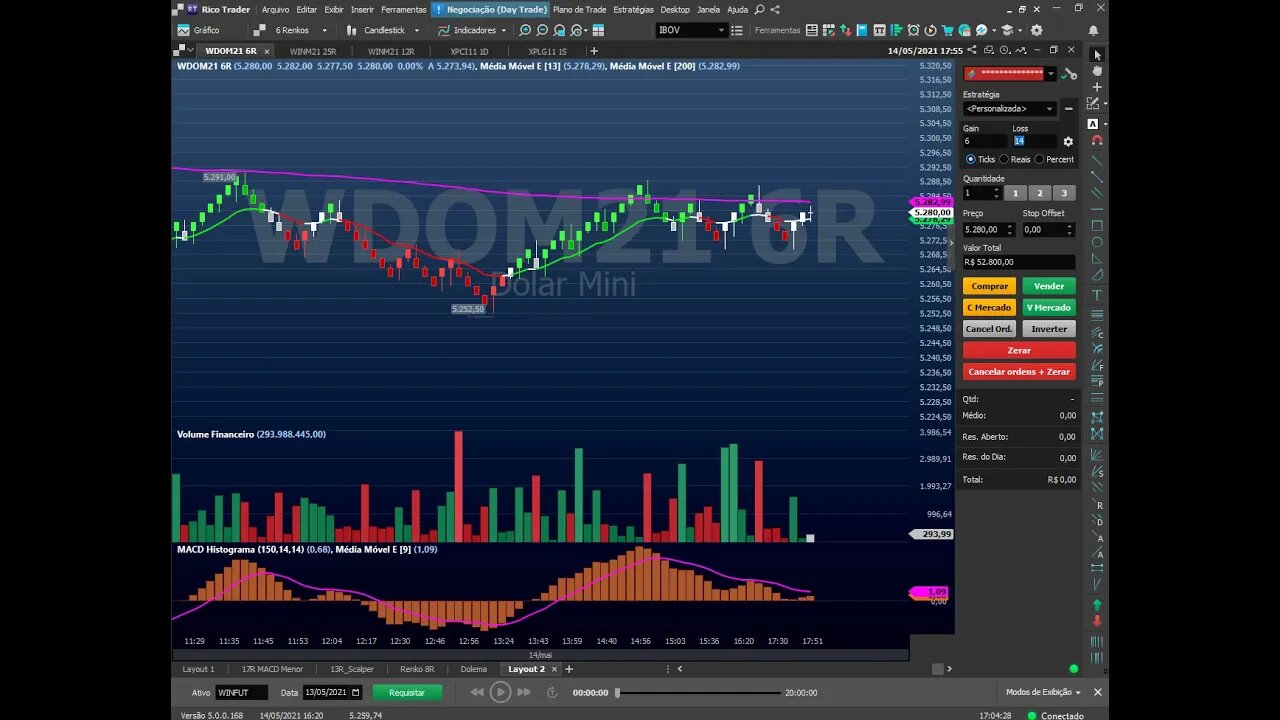This screenshot has height=720, width=1280.
Task: Click the Inverter button
Action: tap(1049, 328)
